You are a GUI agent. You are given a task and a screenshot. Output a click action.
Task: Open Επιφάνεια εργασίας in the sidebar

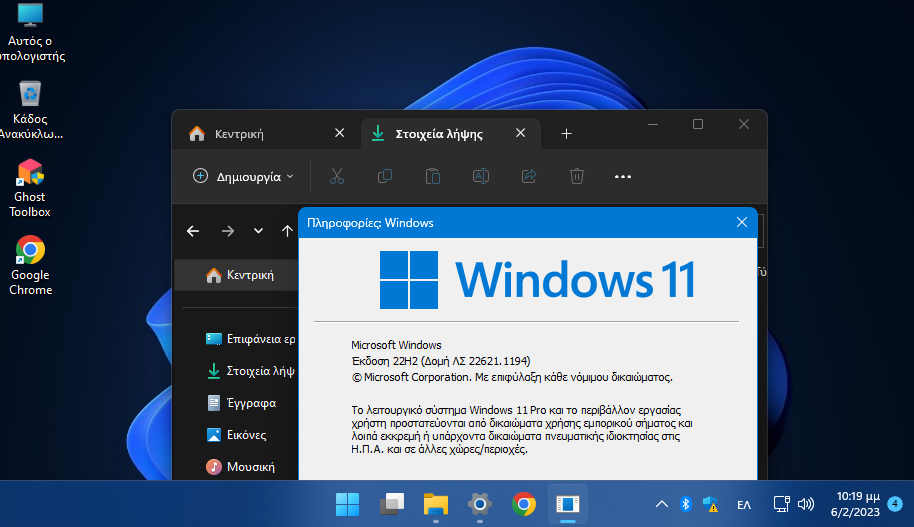point(251,339)
